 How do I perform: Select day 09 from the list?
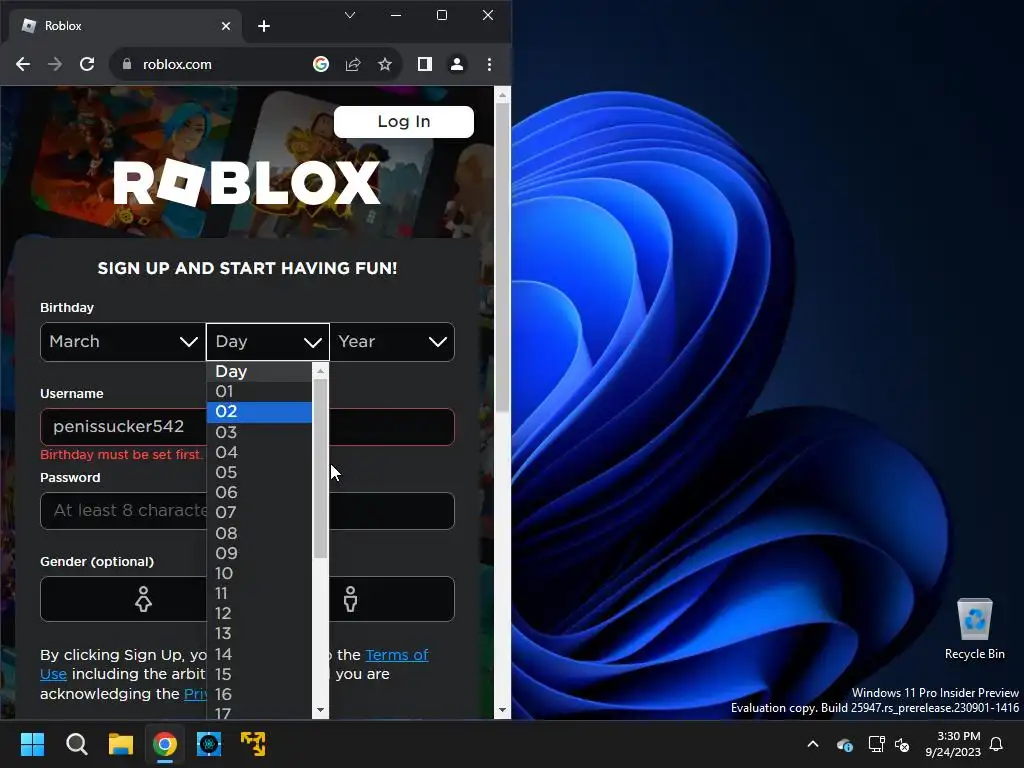pos(259,553)
